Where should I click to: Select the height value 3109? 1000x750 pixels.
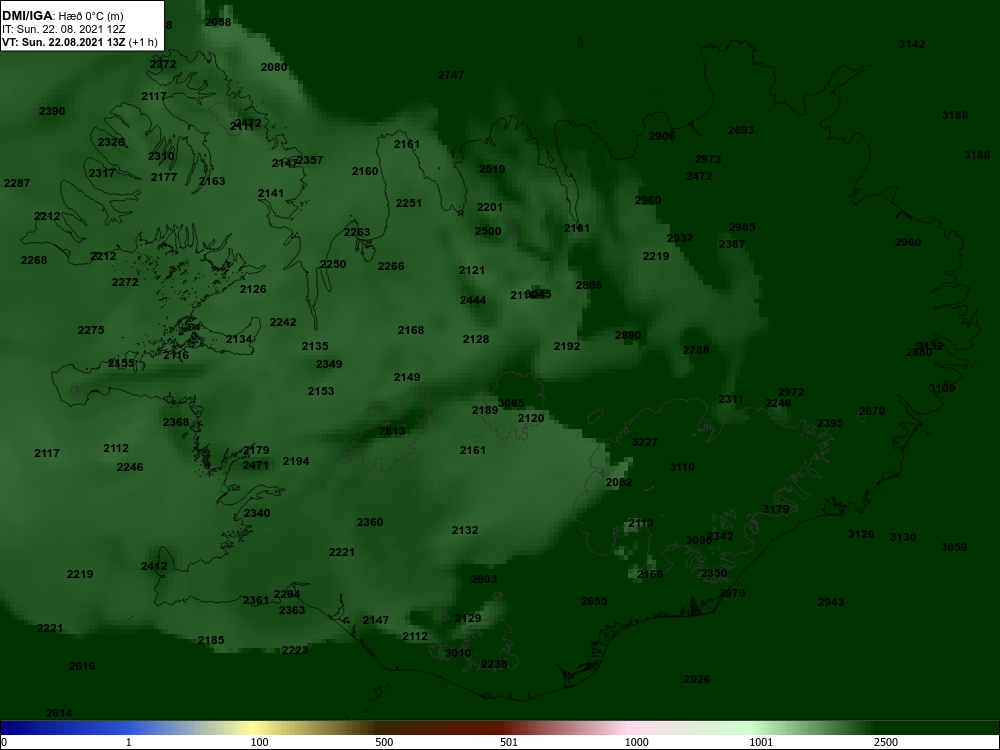pos(942,388)
